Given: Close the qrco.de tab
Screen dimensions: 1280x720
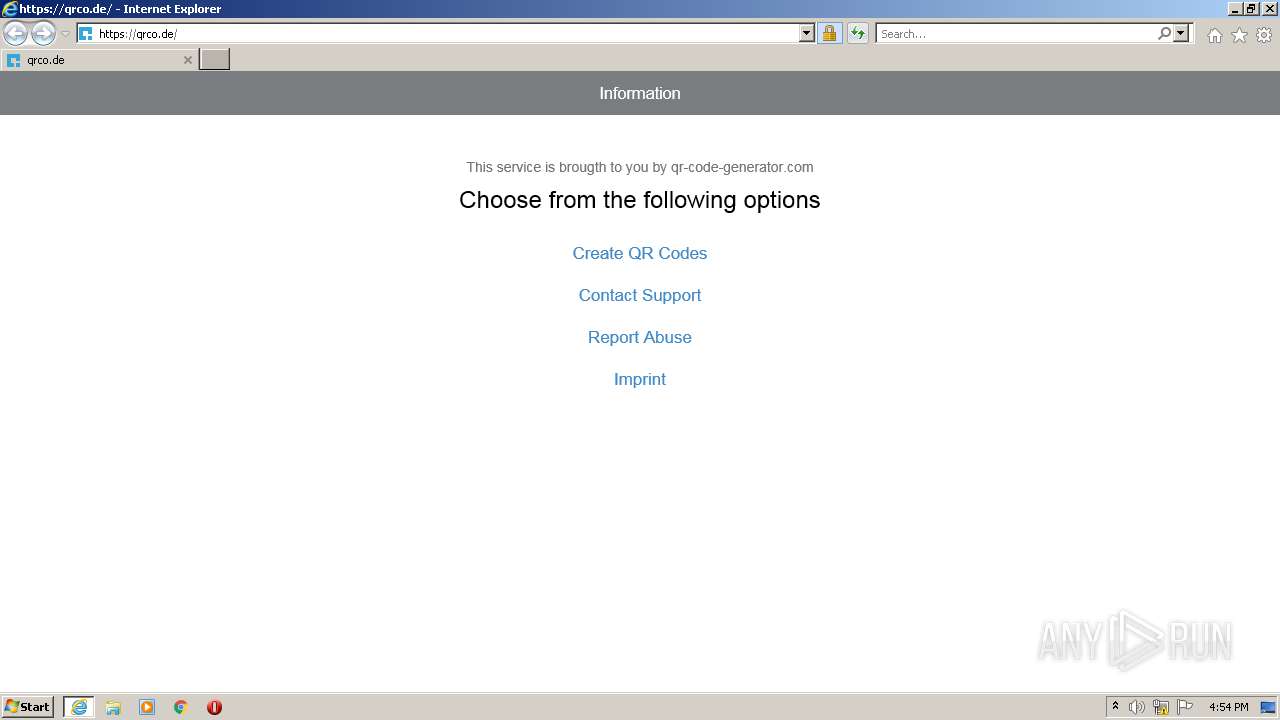Looking at the screenshot, I should (187, 60).
